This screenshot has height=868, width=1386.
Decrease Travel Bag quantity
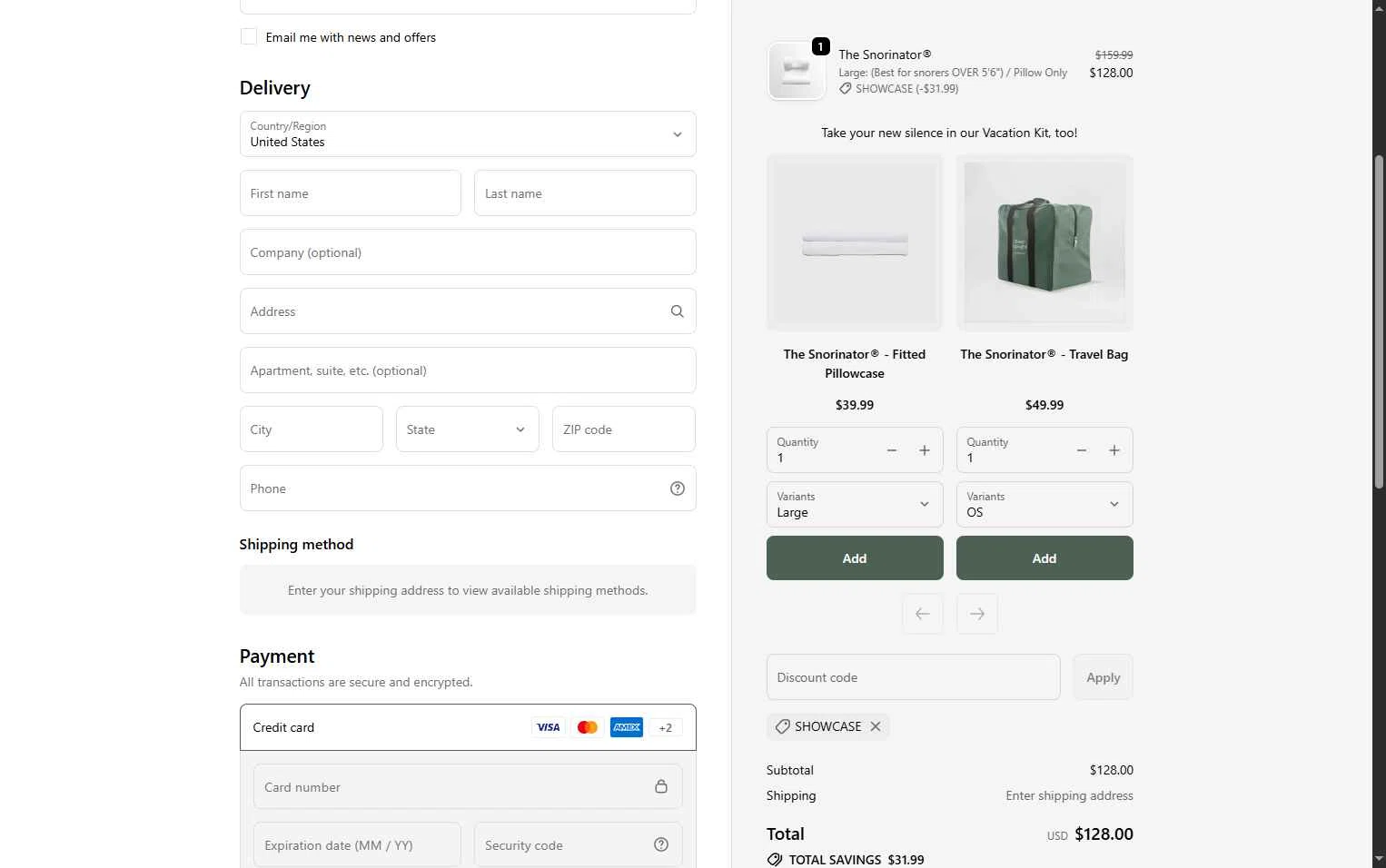pyautogui.click(x=1082, y=450)
